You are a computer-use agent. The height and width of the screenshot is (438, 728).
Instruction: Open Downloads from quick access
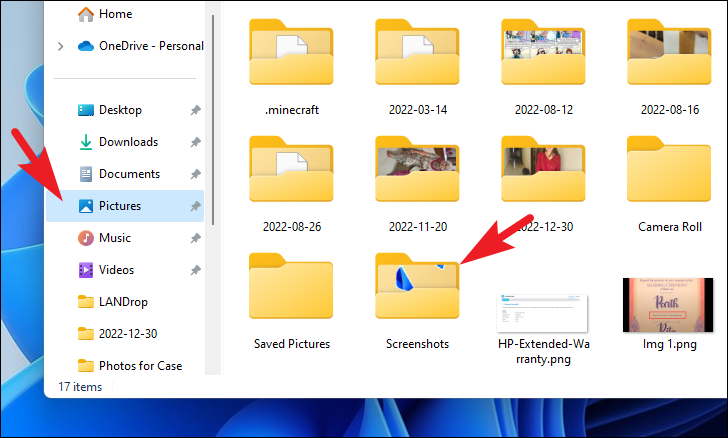pyautogui.click(x=128, y=142)
